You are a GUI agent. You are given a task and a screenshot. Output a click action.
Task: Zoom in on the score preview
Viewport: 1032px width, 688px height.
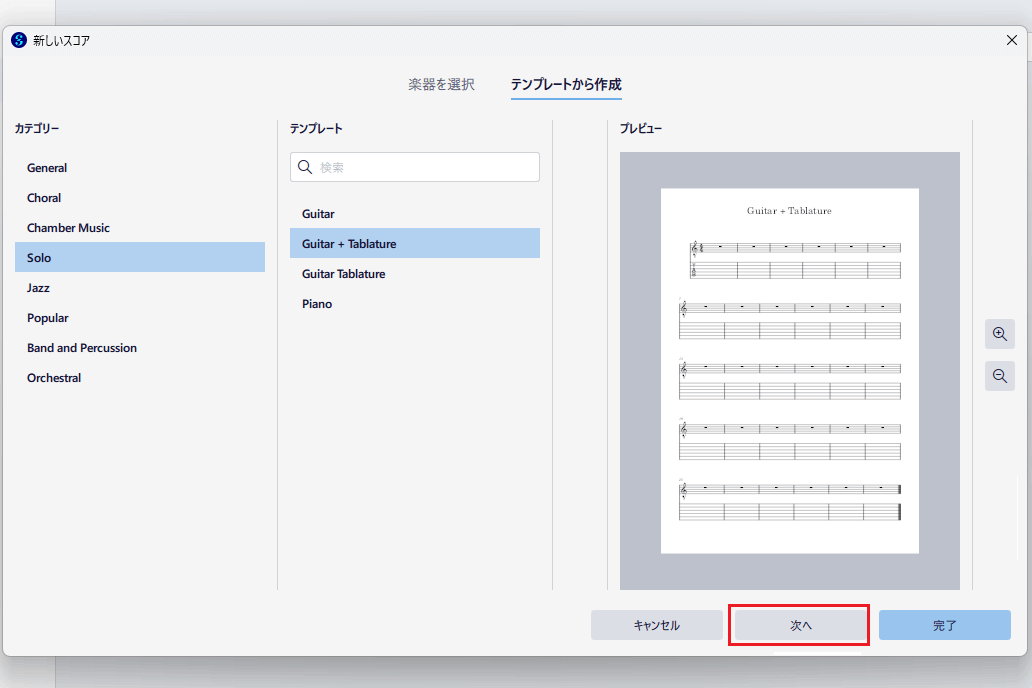[x=999, y=334]
